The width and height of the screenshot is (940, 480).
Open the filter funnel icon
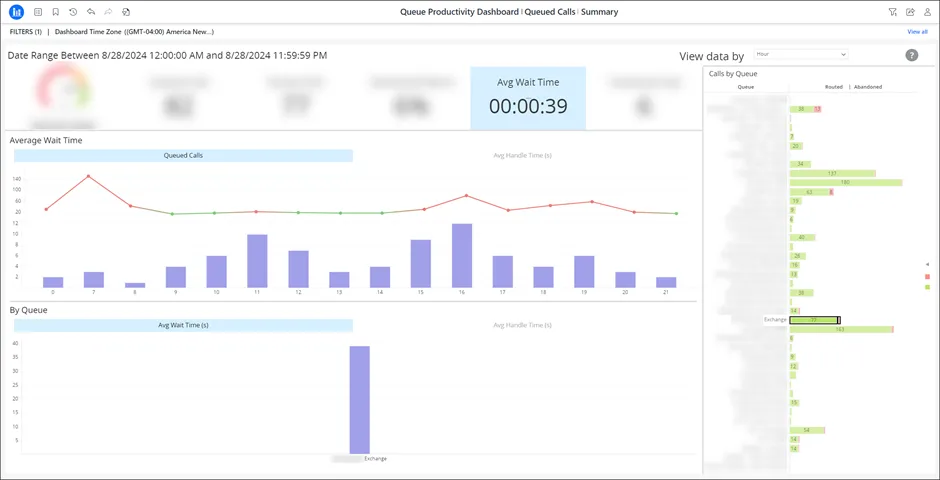pyautogui.click(x=893, y=12)
